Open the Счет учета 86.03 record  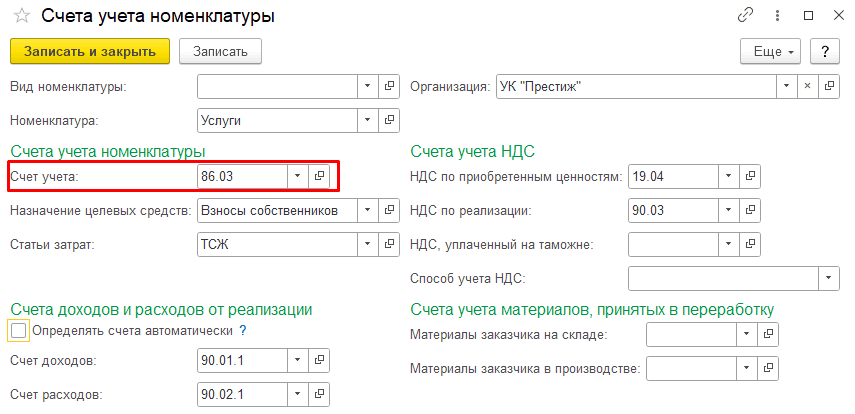tap(320, 176)
